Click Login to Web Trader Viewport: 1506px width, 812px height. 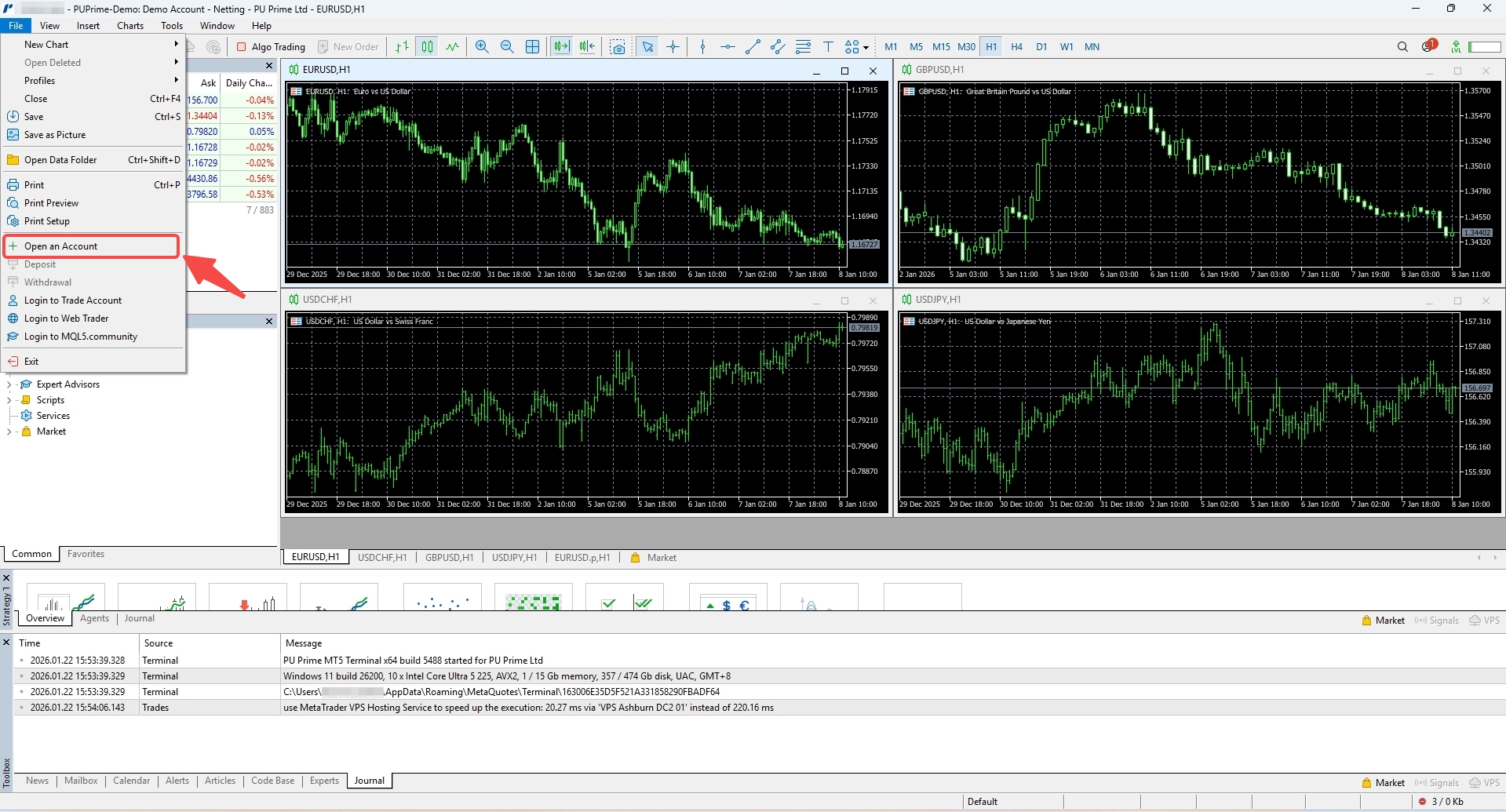[67, 318]
